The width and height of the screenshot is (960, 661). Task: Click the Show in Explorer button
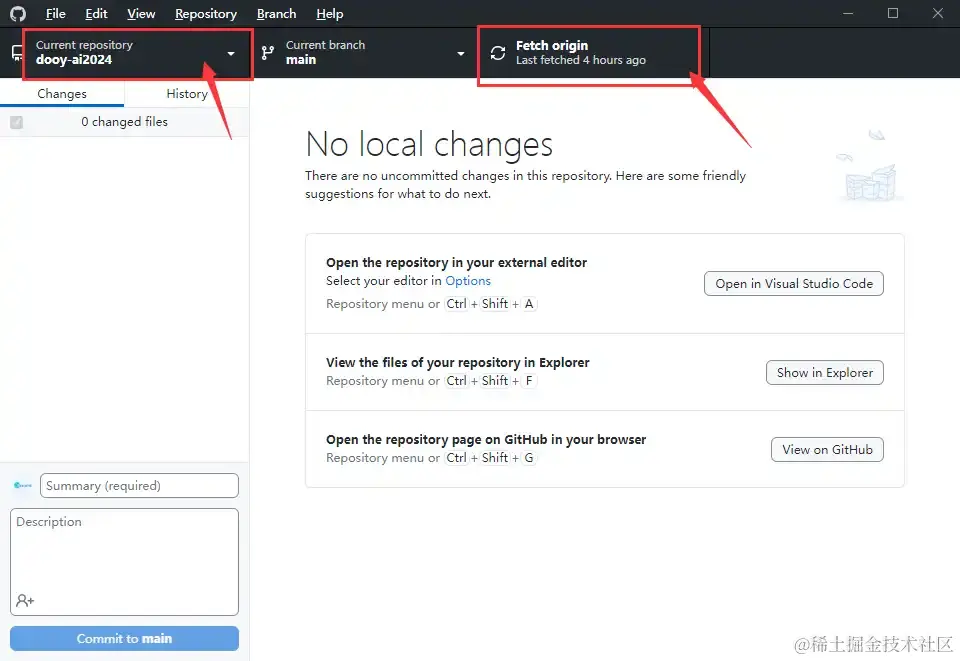pos(825,373)
